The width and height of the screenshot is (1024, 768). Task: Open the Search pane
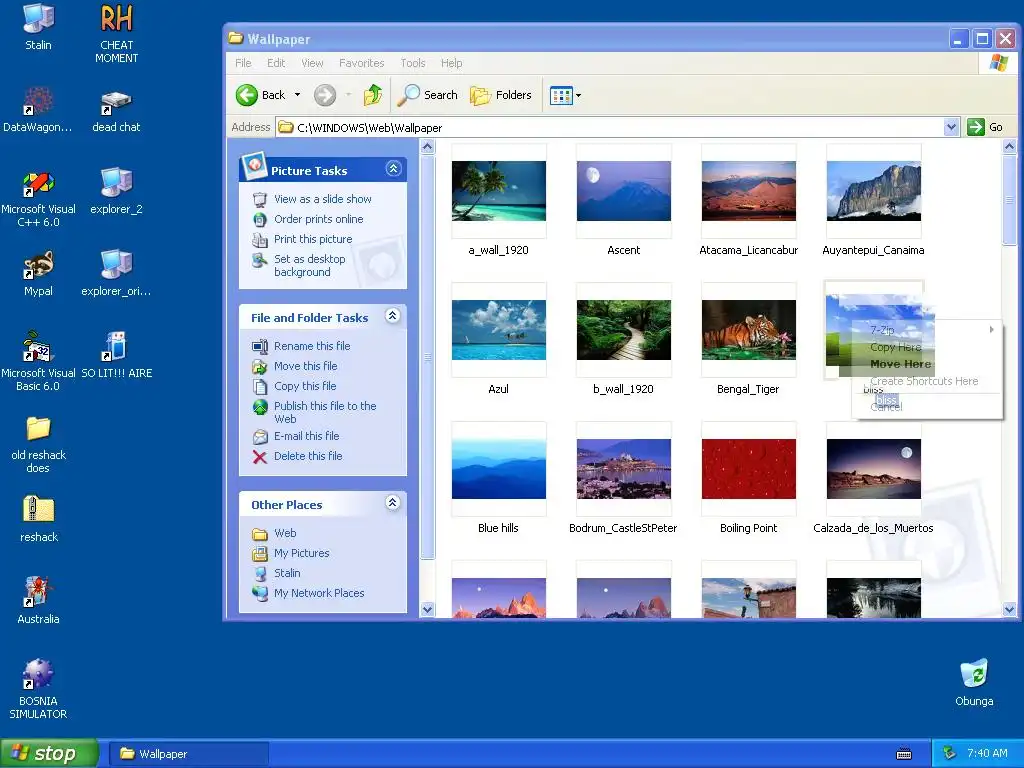[x=428, y=95]
